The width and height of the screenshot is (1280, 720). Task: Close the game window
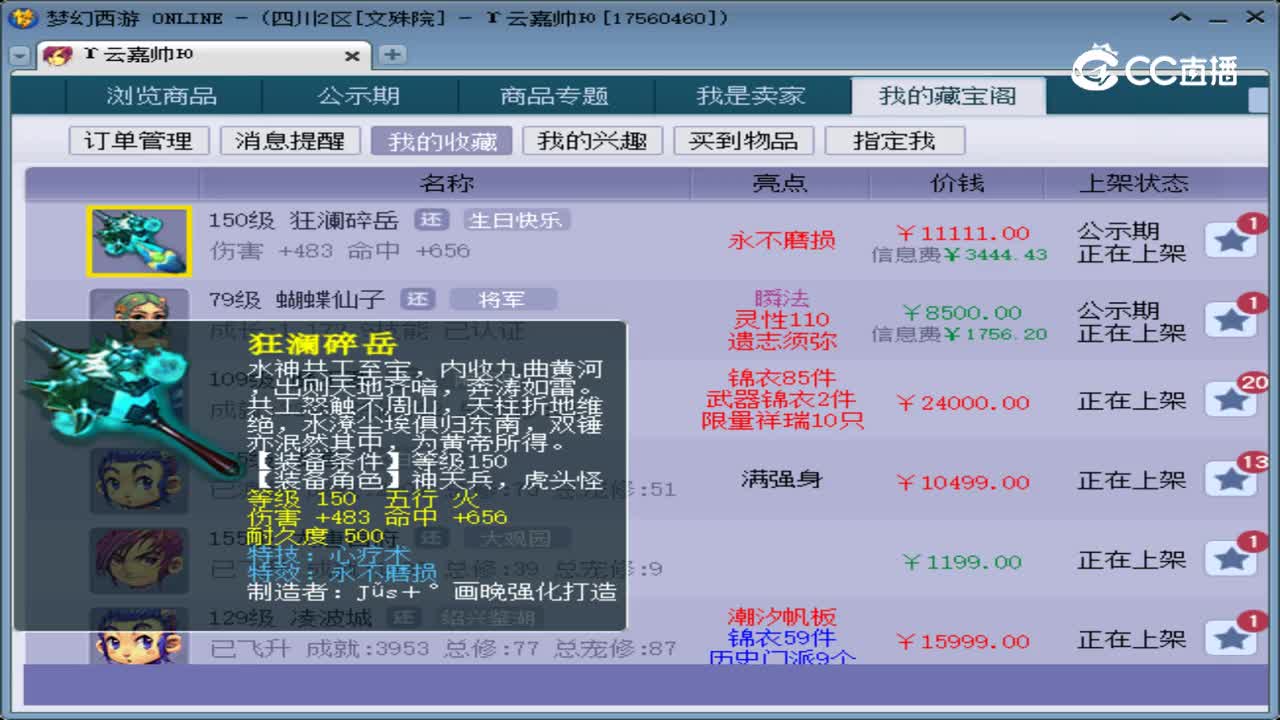[x=1255, y=17]
